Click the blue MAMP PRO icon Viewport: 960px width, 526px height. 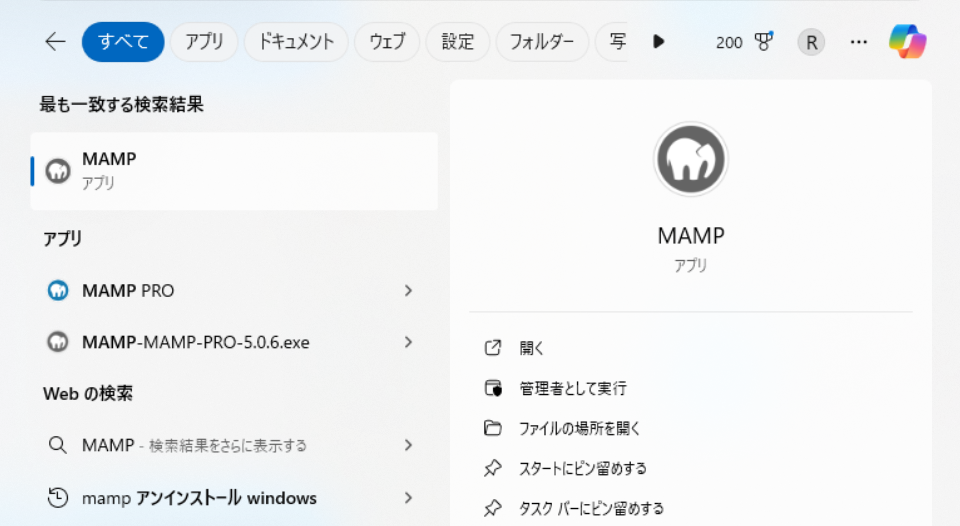pyautogui.click(x=58, y=290)
